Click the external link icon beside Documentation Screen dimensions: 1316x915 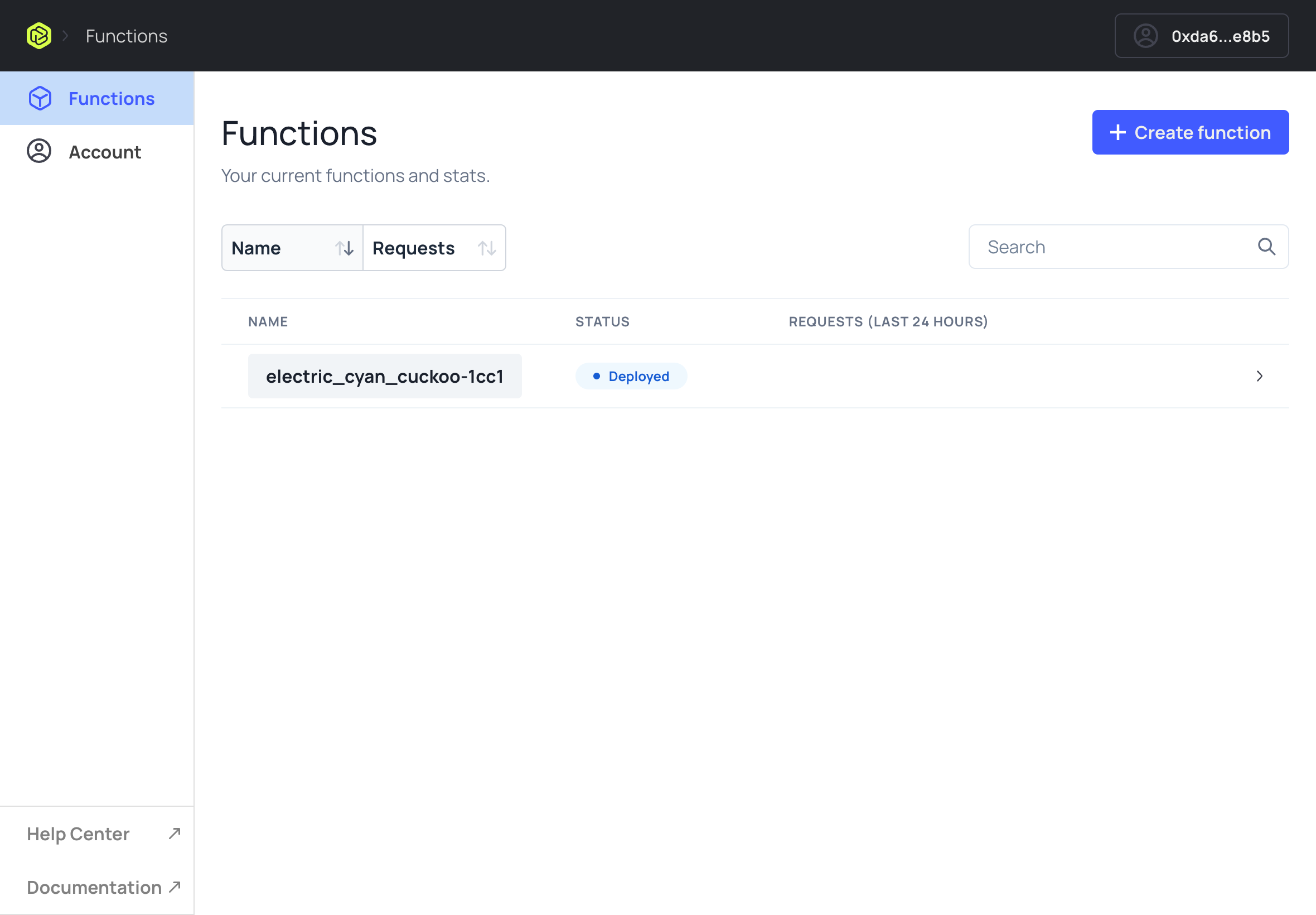pyautogui.click(x=174, y=887)
